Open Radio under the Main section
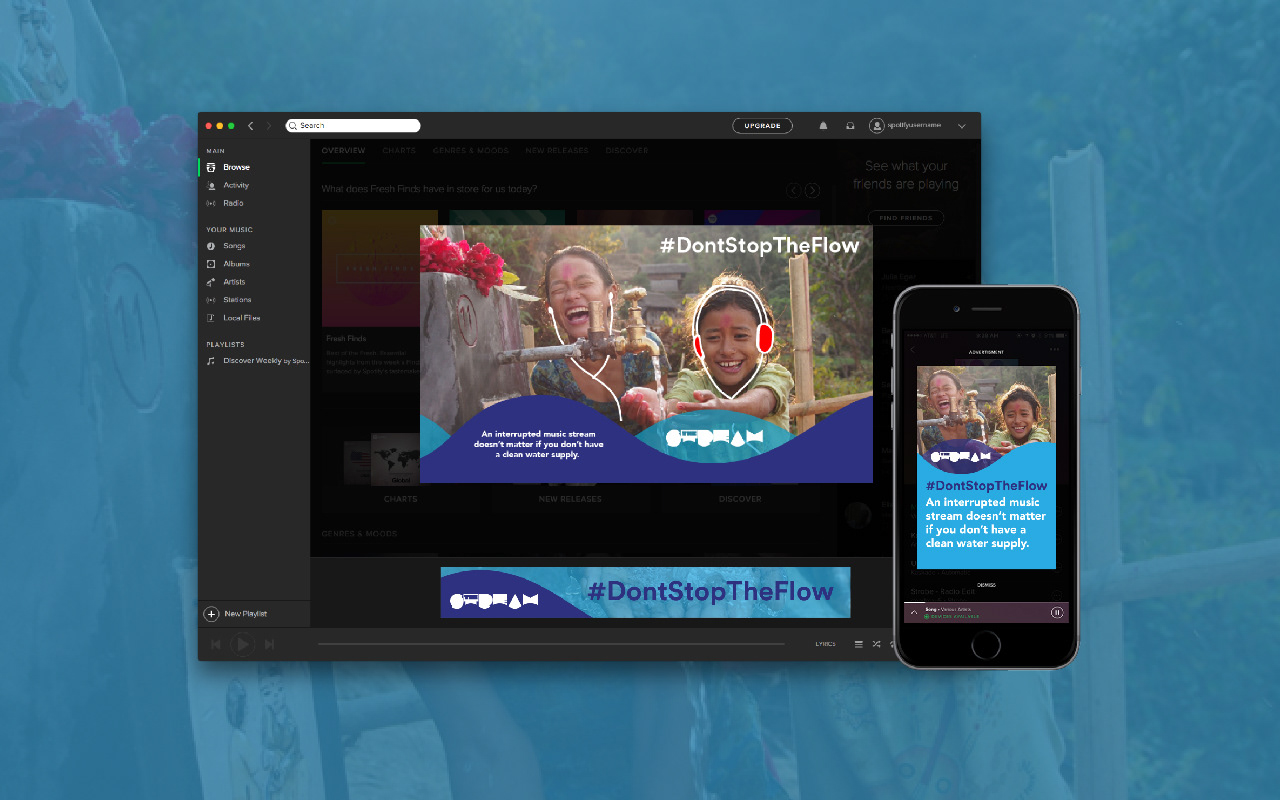The height and width of the screenshot is (800, 1280). [x=233, y=203]
